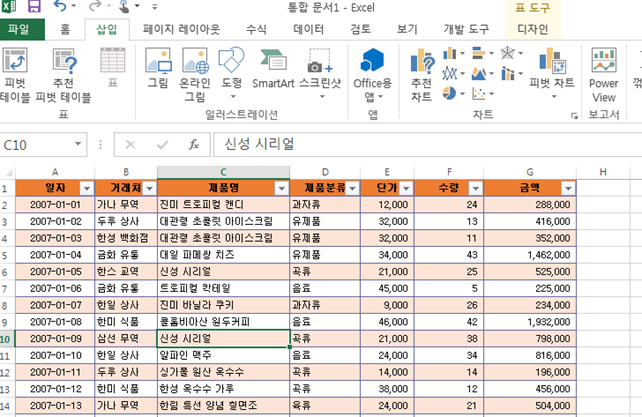Screen dimensions: 642x417
Task: Open the 금액 column filter dropdown
Action: [568, 188]
